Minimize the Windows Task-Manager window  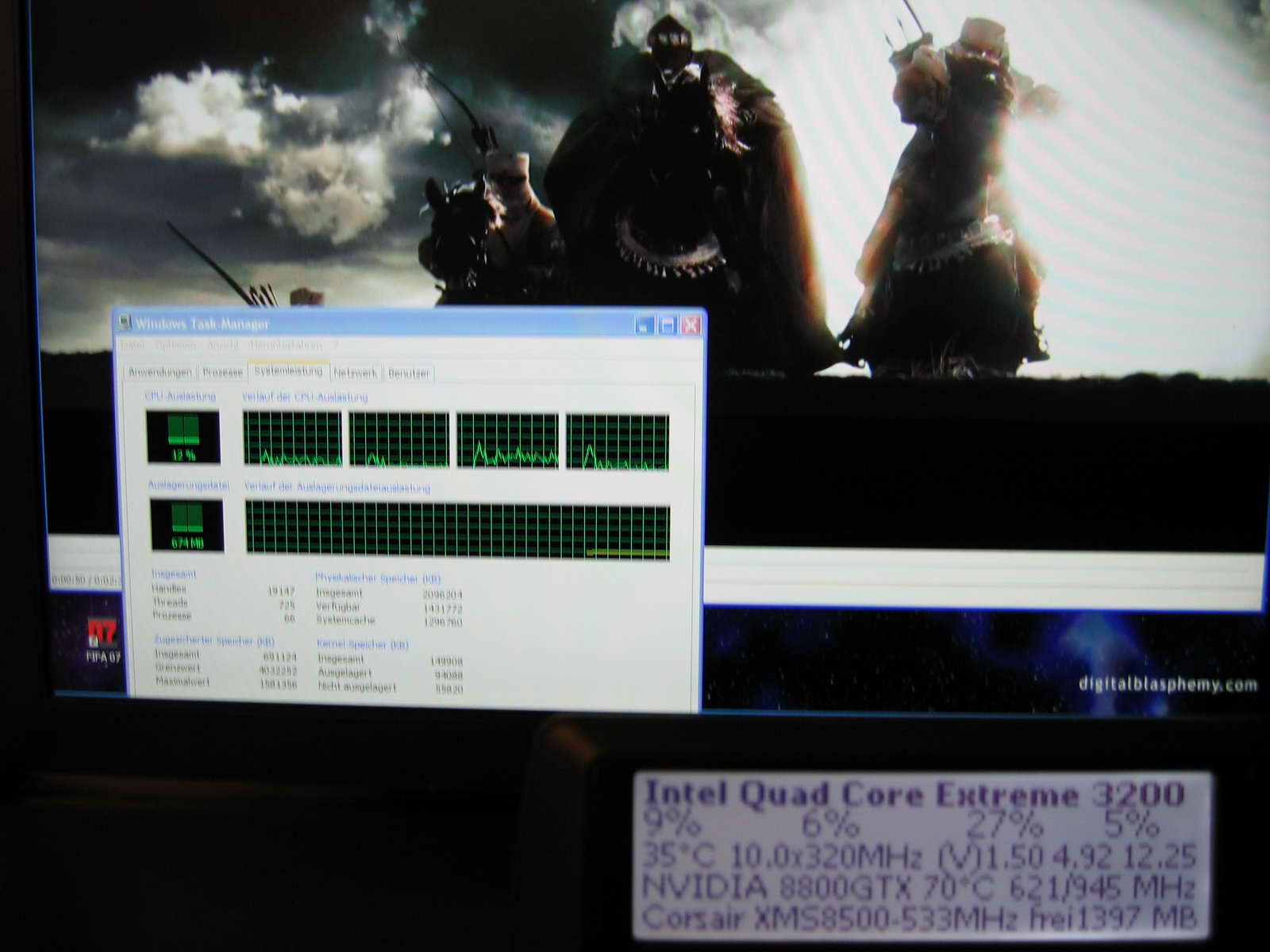pyautogui.click(x=645, y=324)
